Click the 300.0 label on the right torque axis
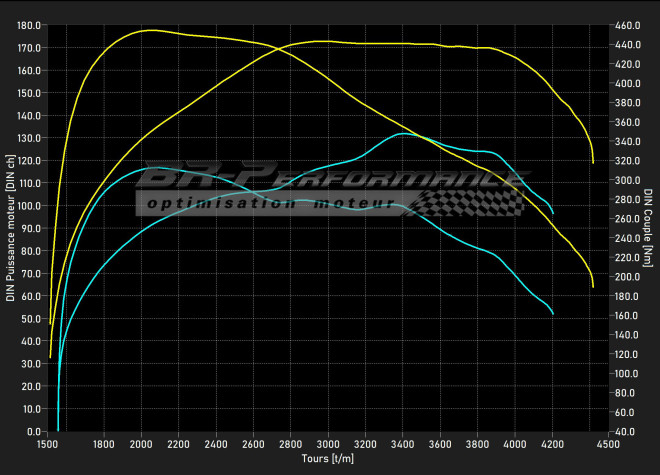The height and width of the screenshot is (475, 660). [627, 180]
